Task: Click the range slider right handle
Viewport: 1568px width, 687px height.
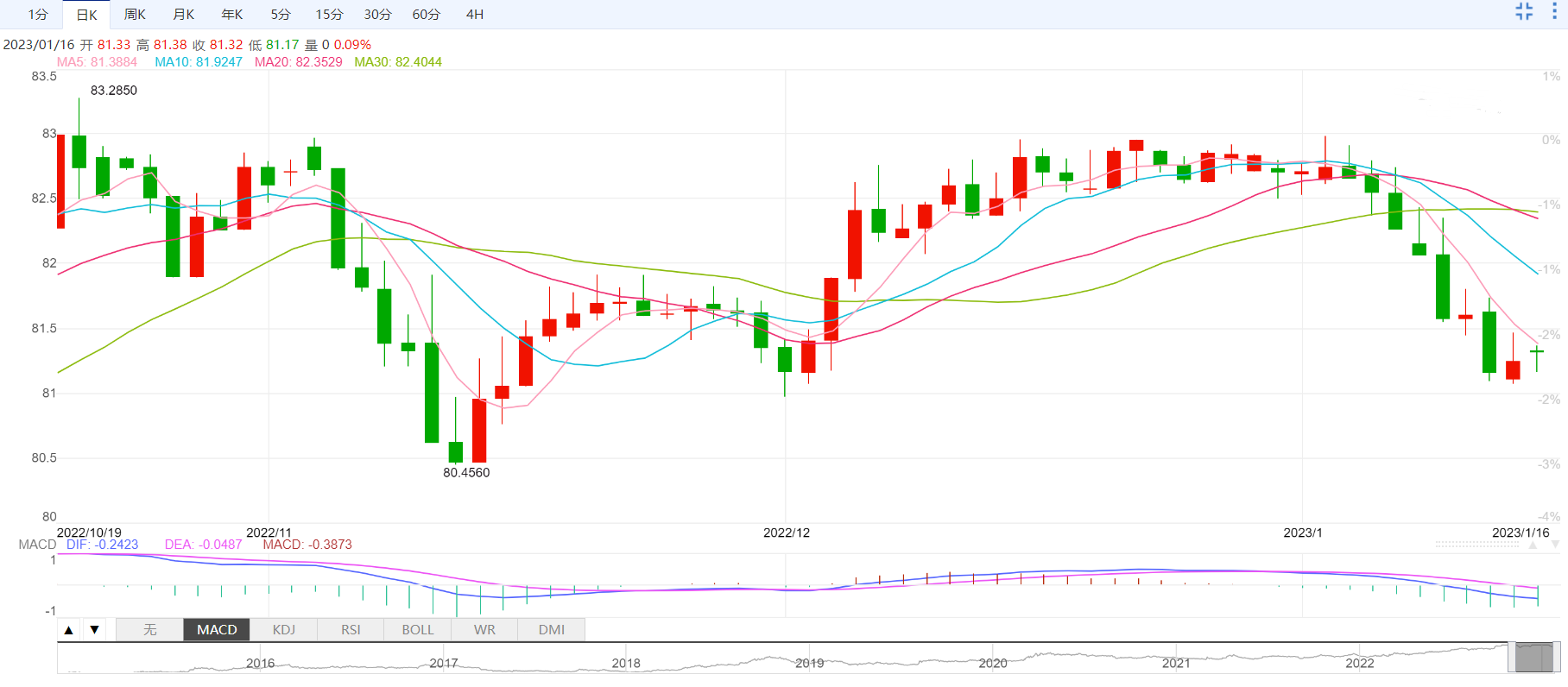Action: pyautogui.click(x=1556, y=658)
